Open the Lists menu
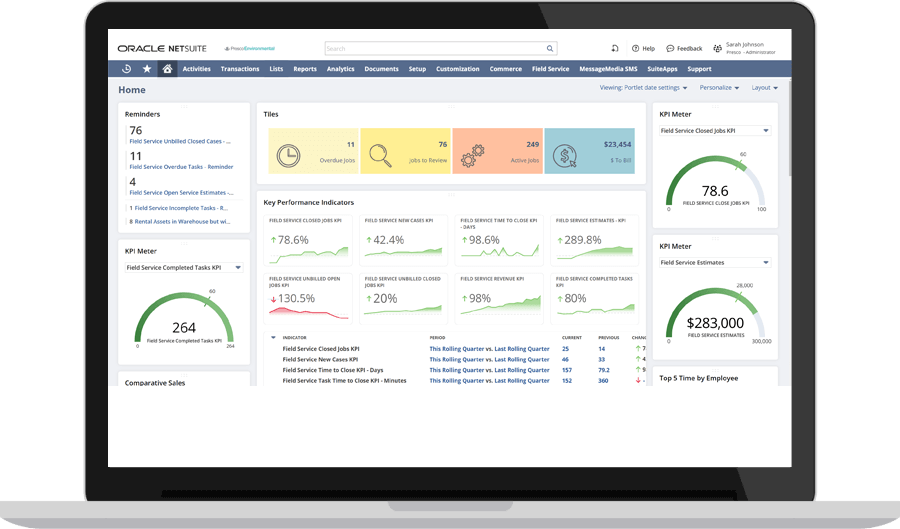This screenshot has width=900, height=529. [x=276, y=69]
